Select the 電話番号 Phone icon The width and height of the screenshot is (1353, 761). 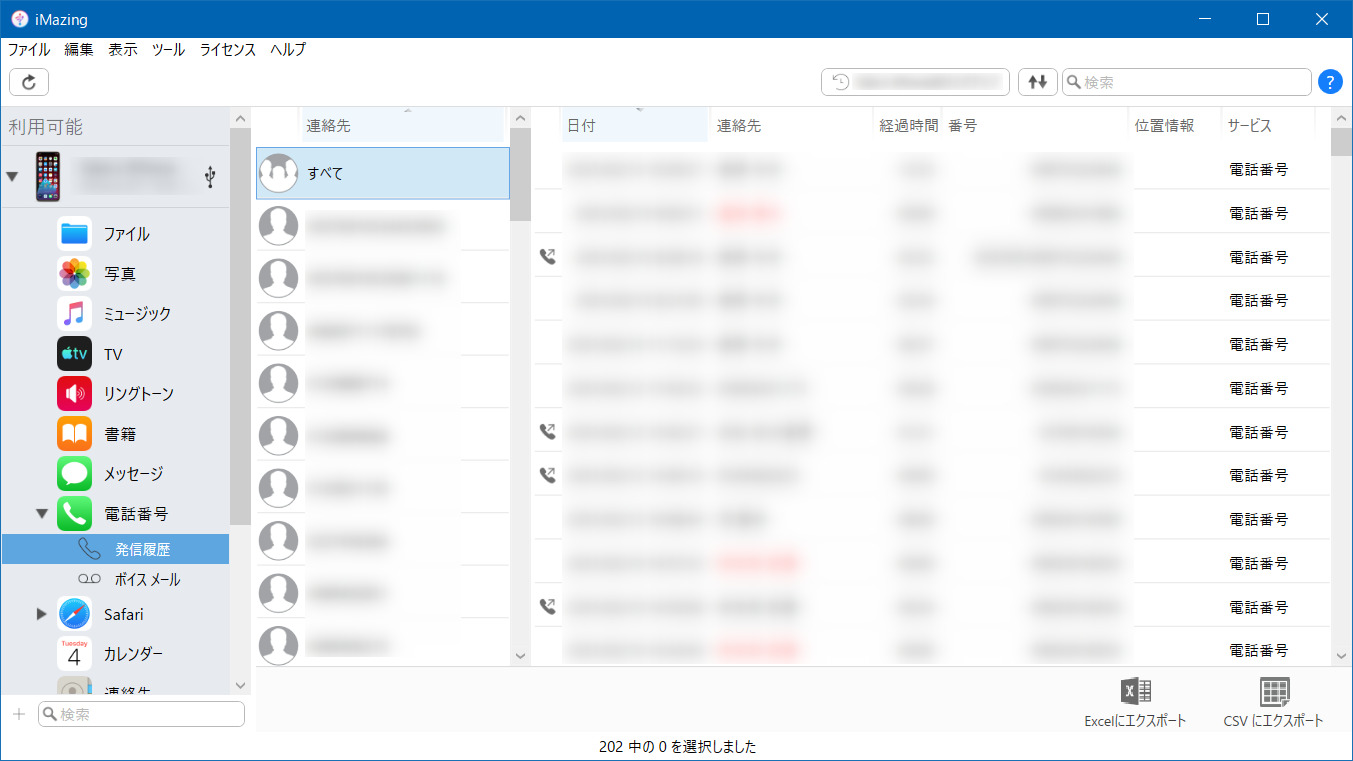pyautogui.click(x=75, y=514)
